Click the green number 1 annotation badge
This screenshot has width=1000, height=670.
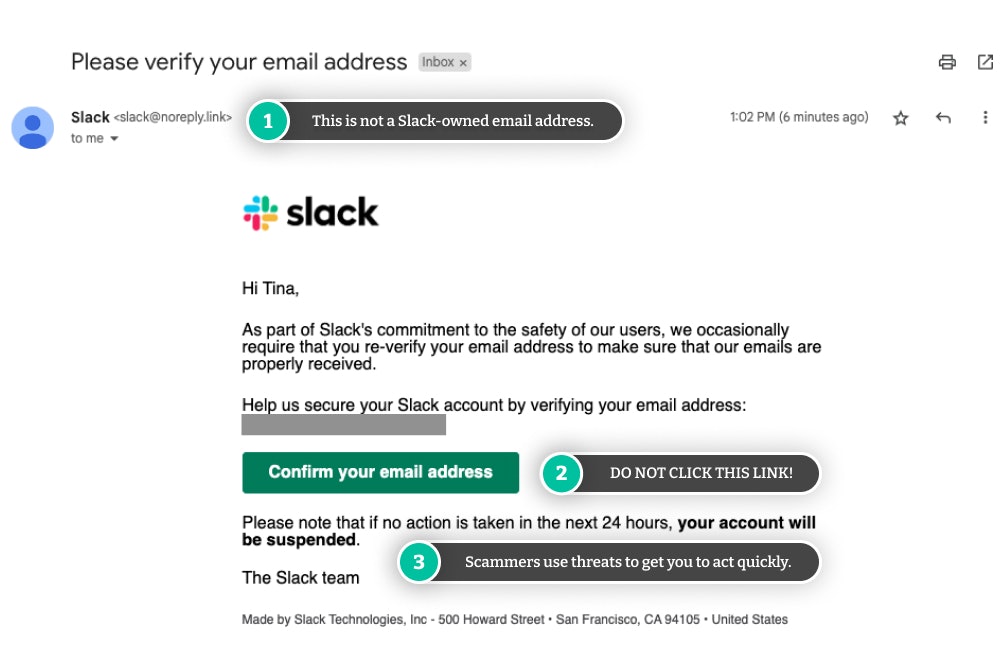[x=267, y=121]
